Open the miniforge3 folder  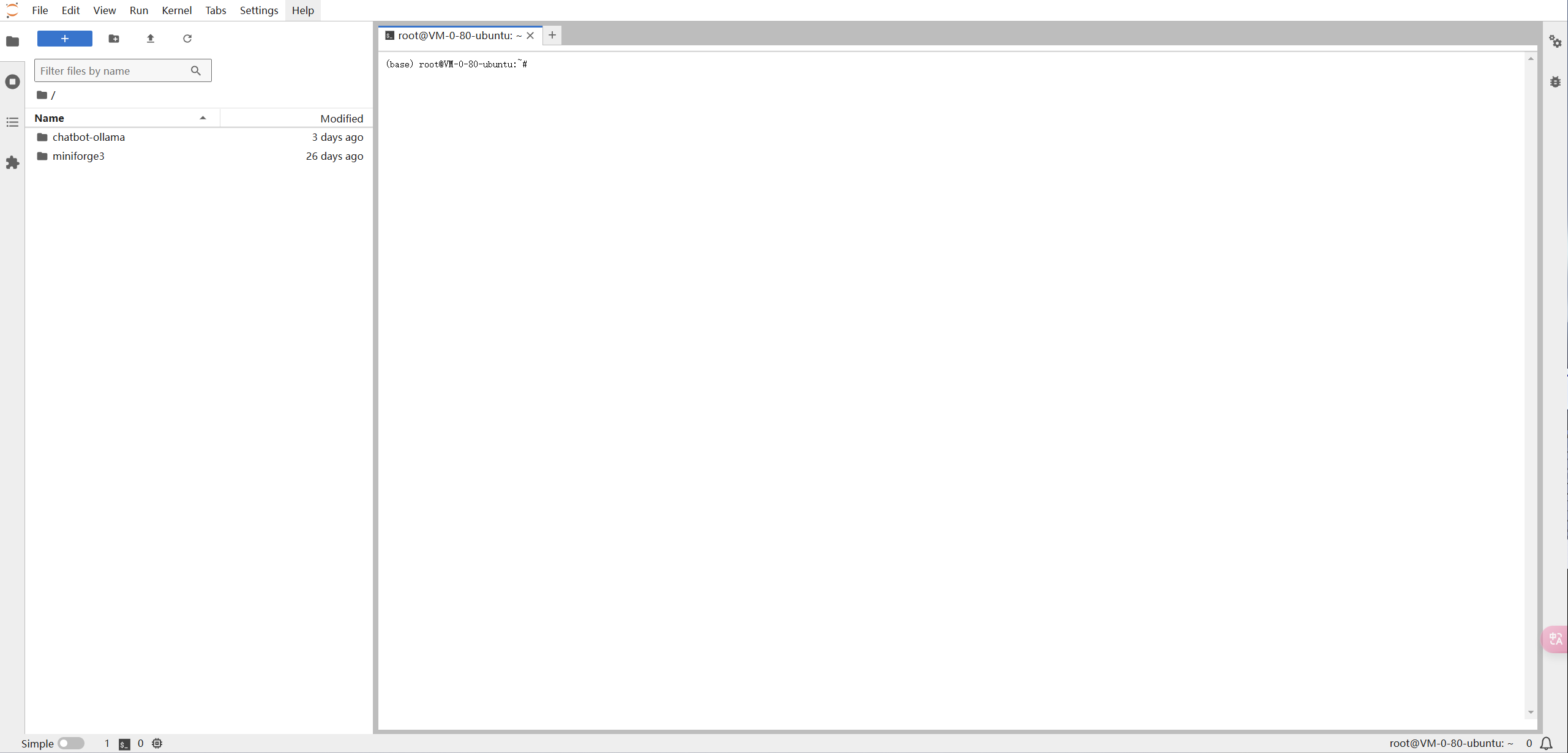[x=78, y=156]
